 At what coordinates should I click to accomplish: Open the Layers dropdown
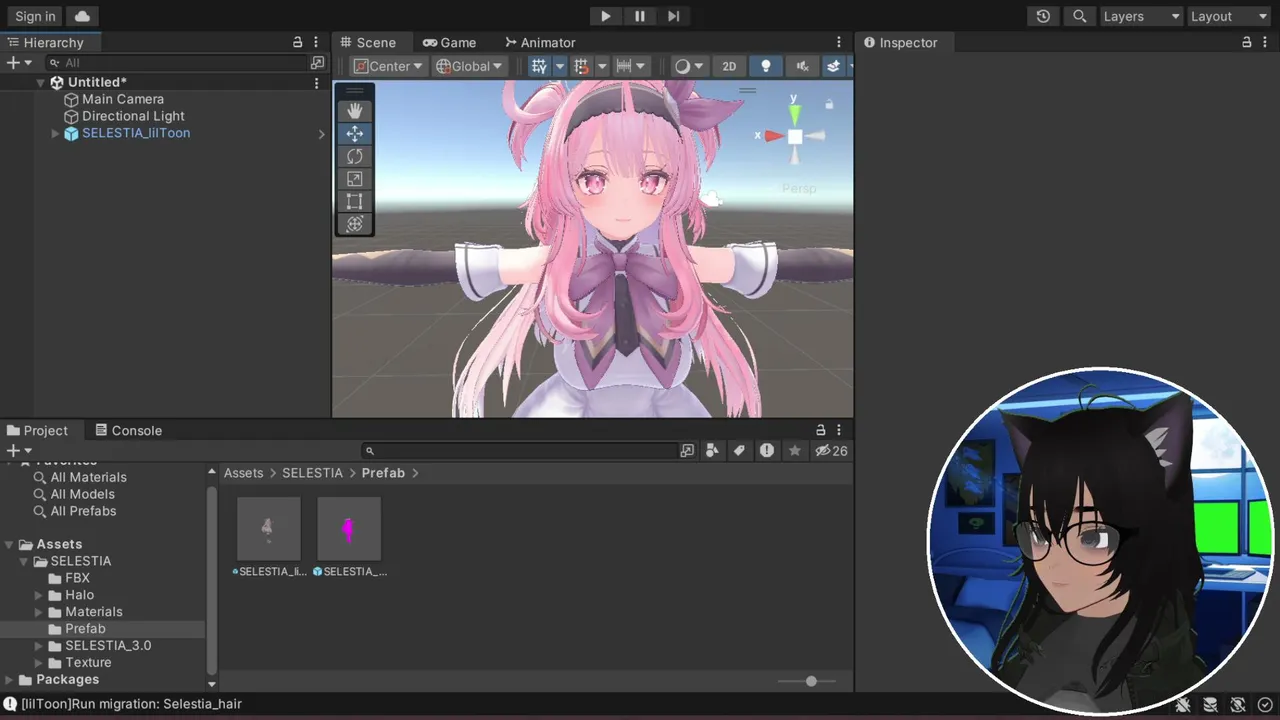[1141, 16]
